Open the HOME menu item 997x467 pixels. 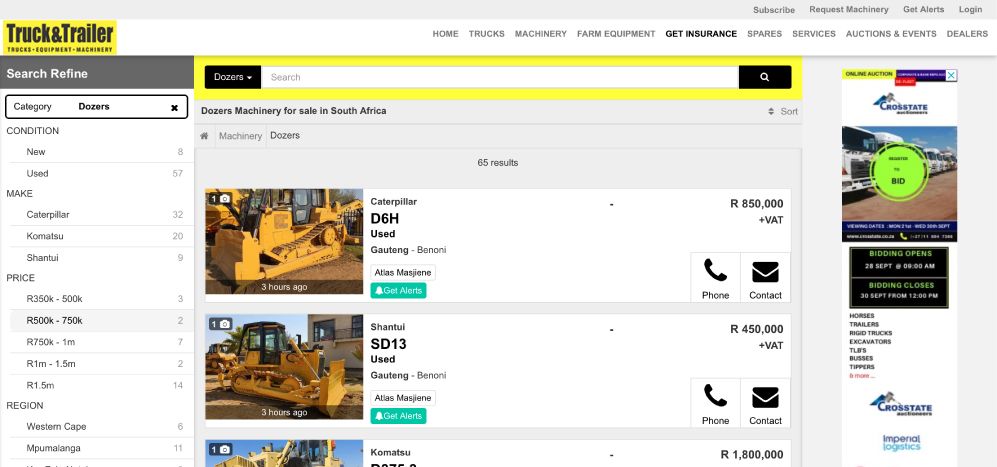pos(445,34)
